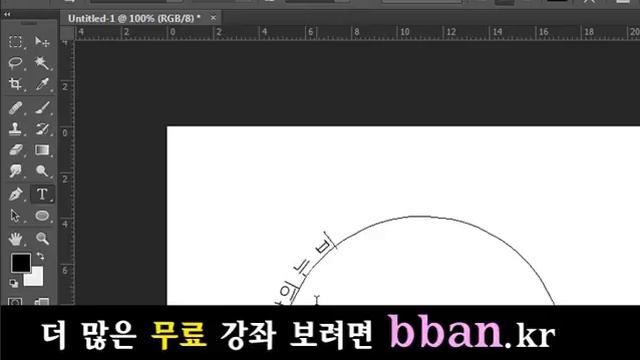Reset default foreground and background colors
640x360 pixels.
click(13, 283)
